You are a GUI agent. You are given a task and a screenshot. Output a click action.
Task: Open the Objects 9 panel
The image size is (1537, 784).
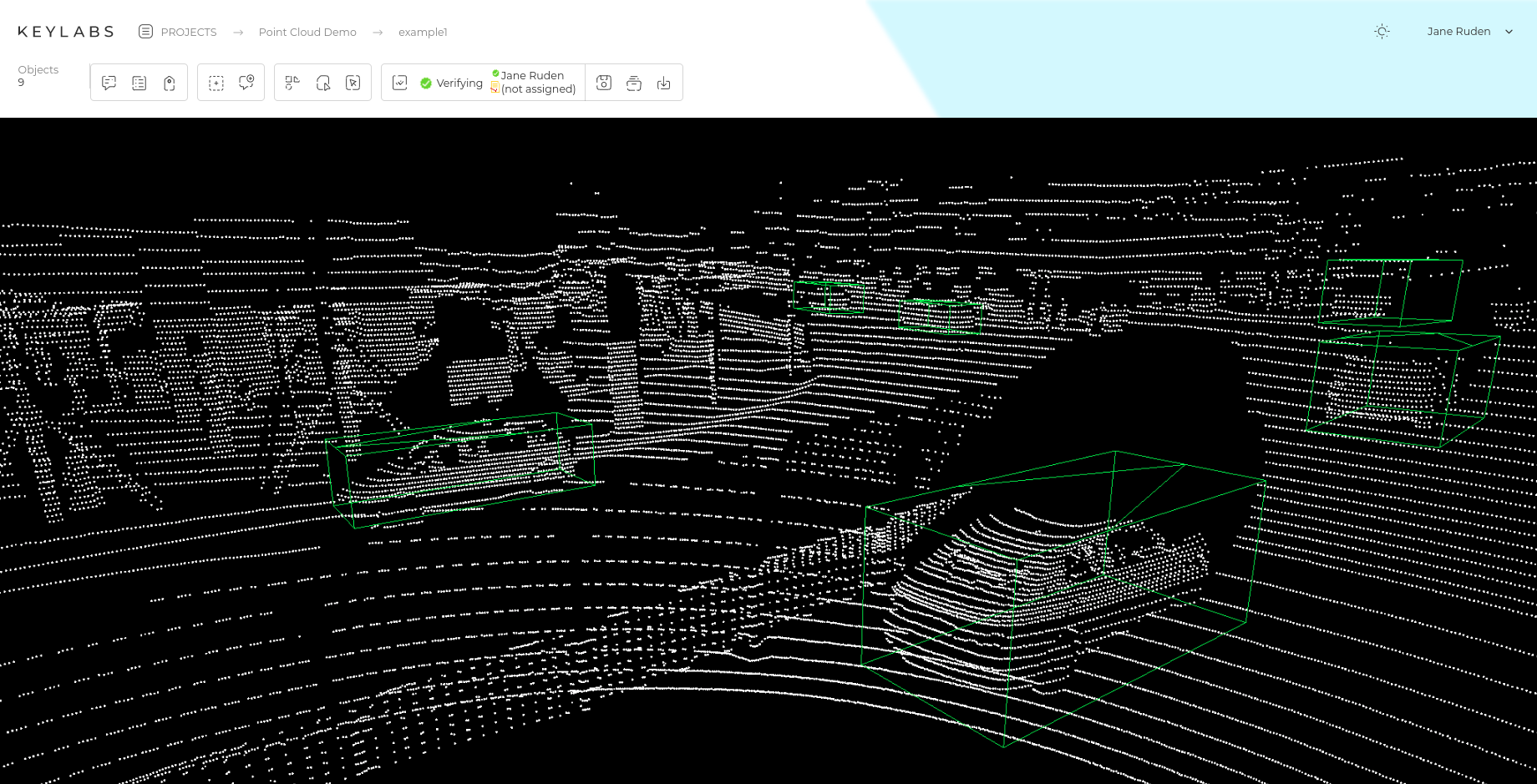pos(38,75)
